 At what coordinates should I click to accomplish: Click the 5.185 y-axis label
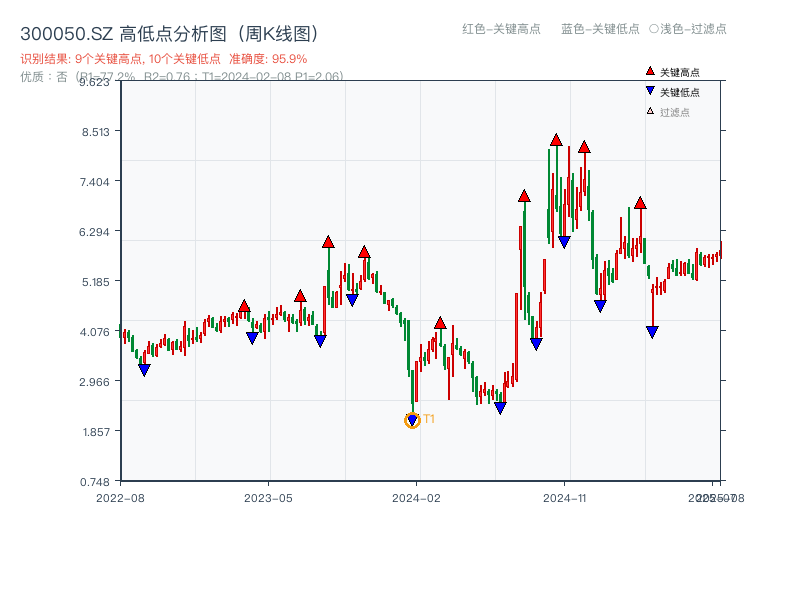click(96, 282)
